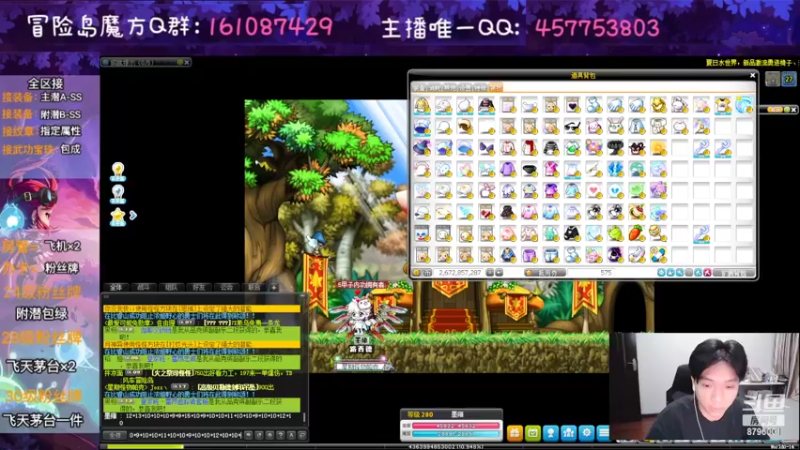Select the black sunglasses item
Screen dimensions: 800x450
(x=572, y=127)
